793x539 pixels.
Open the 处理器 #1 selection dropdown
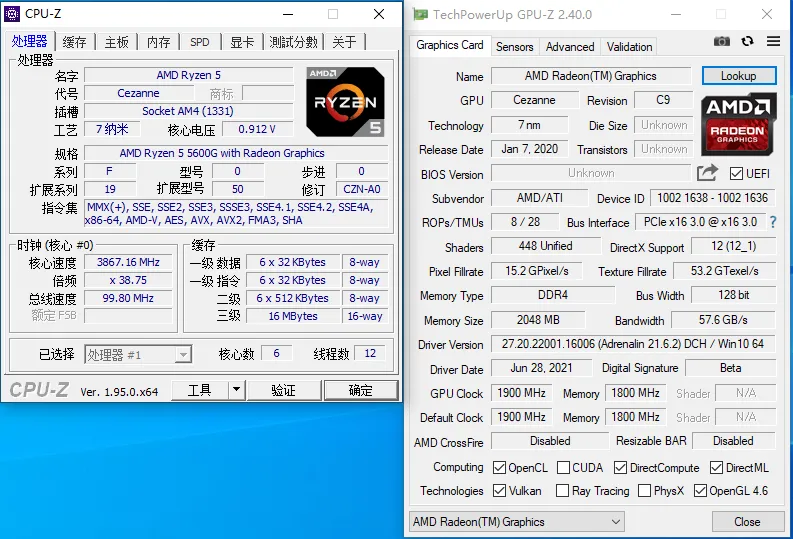click(x=138, y=354)
